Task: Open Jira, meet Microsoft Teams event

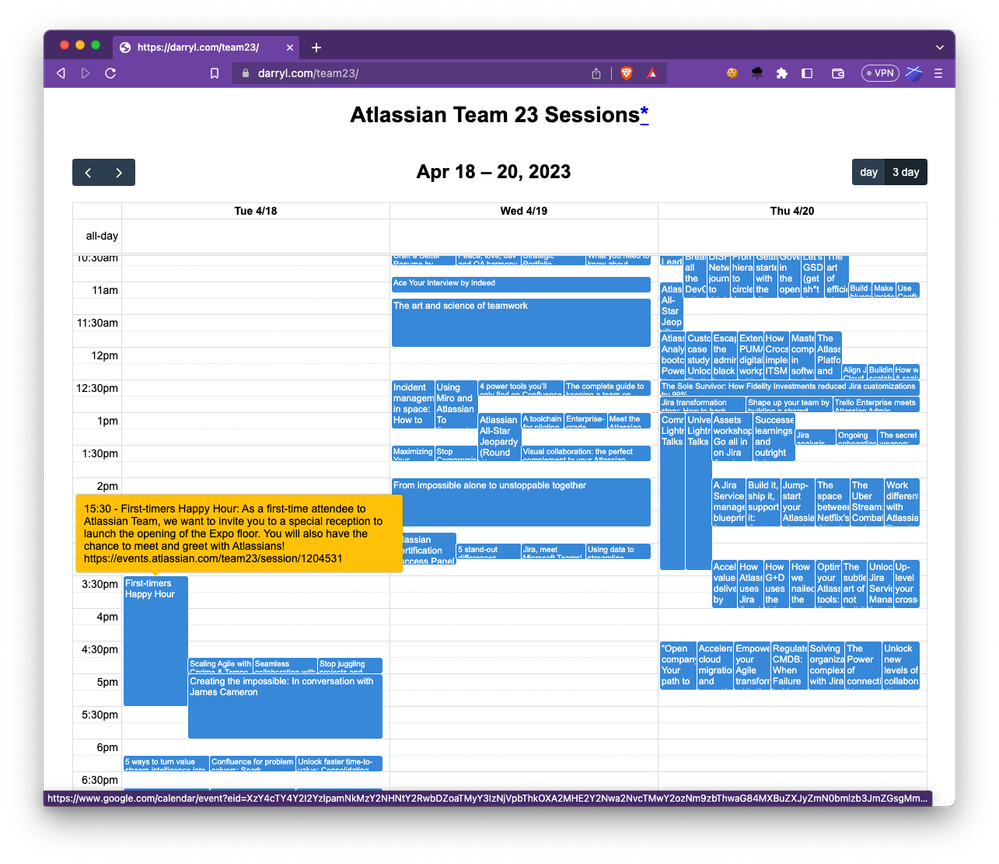Action: 553,551
